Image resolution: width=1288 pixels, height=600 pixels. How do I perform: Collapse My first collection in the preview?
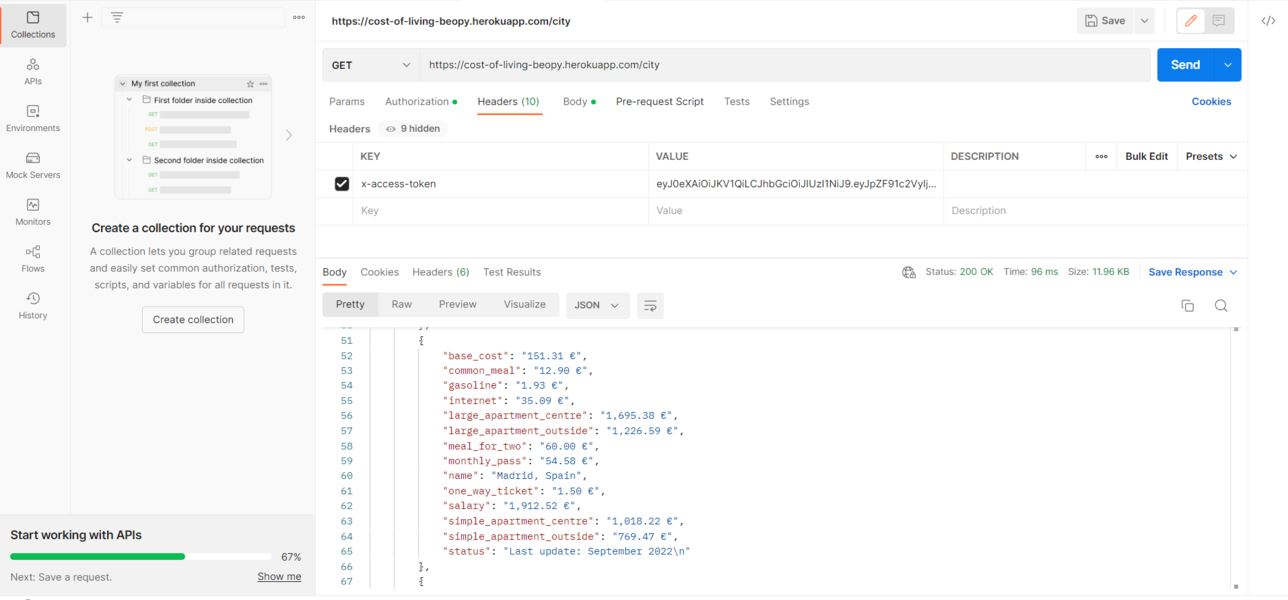tap(123, 84)
